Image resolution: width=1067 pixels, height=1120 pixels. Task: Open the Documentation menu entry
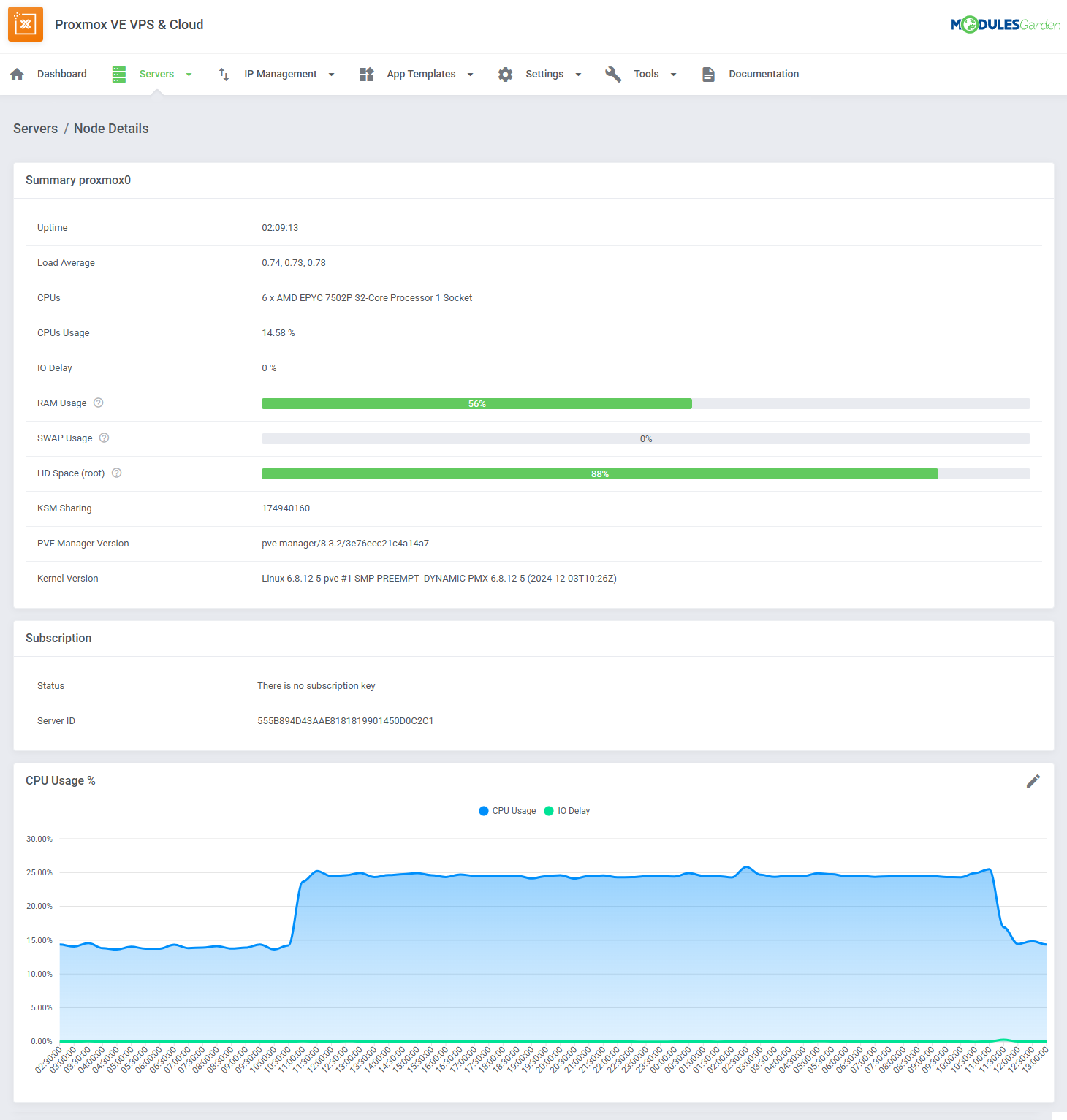[x=764, y=74]
